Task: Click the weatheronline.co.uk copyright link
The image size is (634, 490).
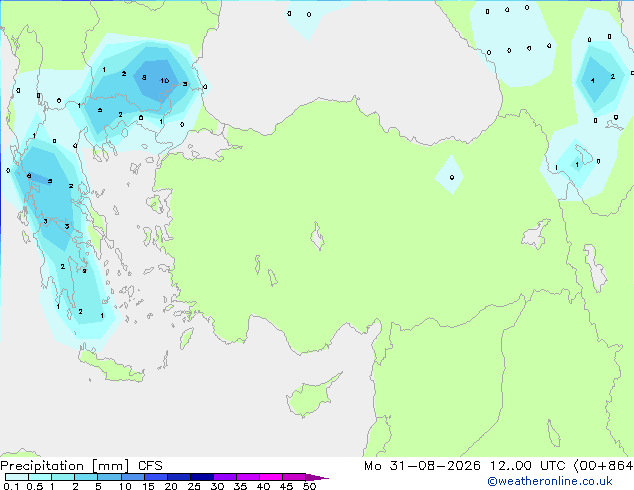Action: click(550, 481)
